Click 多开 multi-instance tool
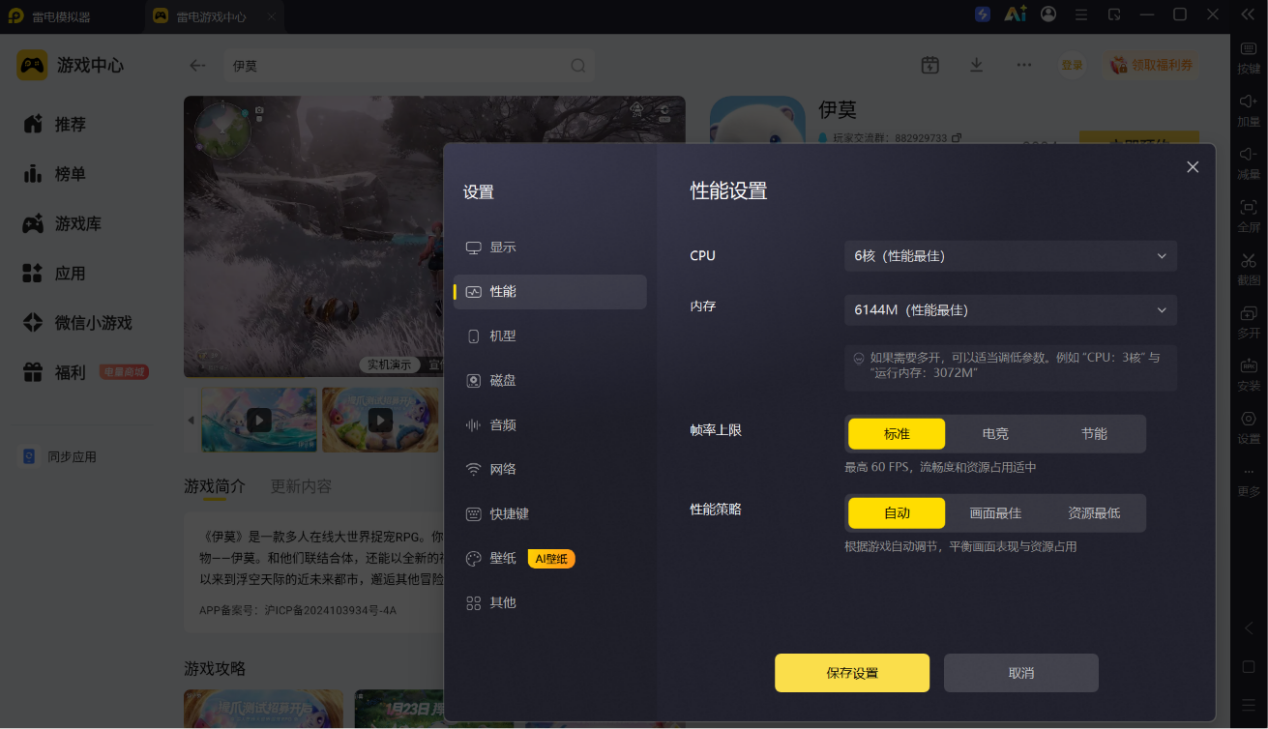1268x729 pixels. [1249, 322]
